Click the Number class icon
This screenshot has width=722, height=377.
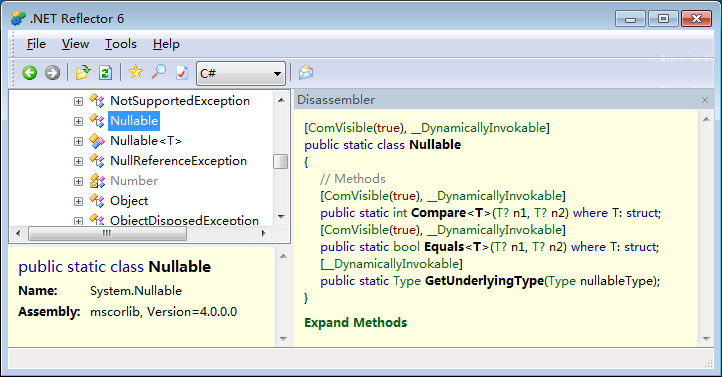[97, 181]
